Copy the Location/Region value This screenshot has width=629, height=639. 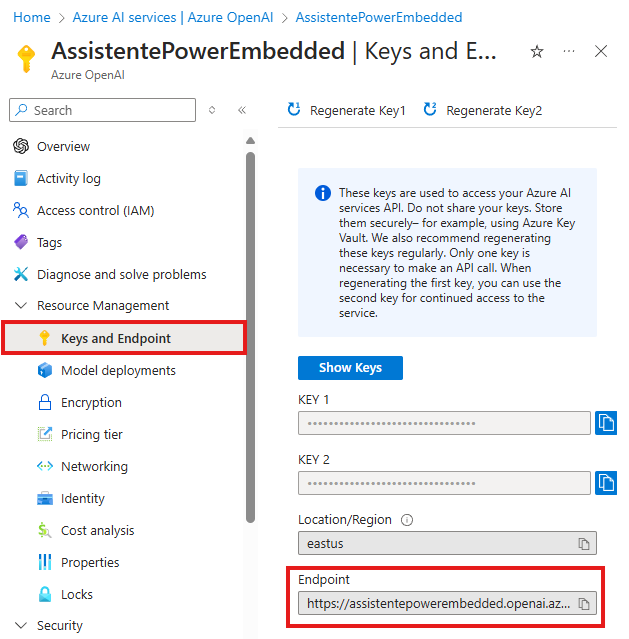click(585, 543)
